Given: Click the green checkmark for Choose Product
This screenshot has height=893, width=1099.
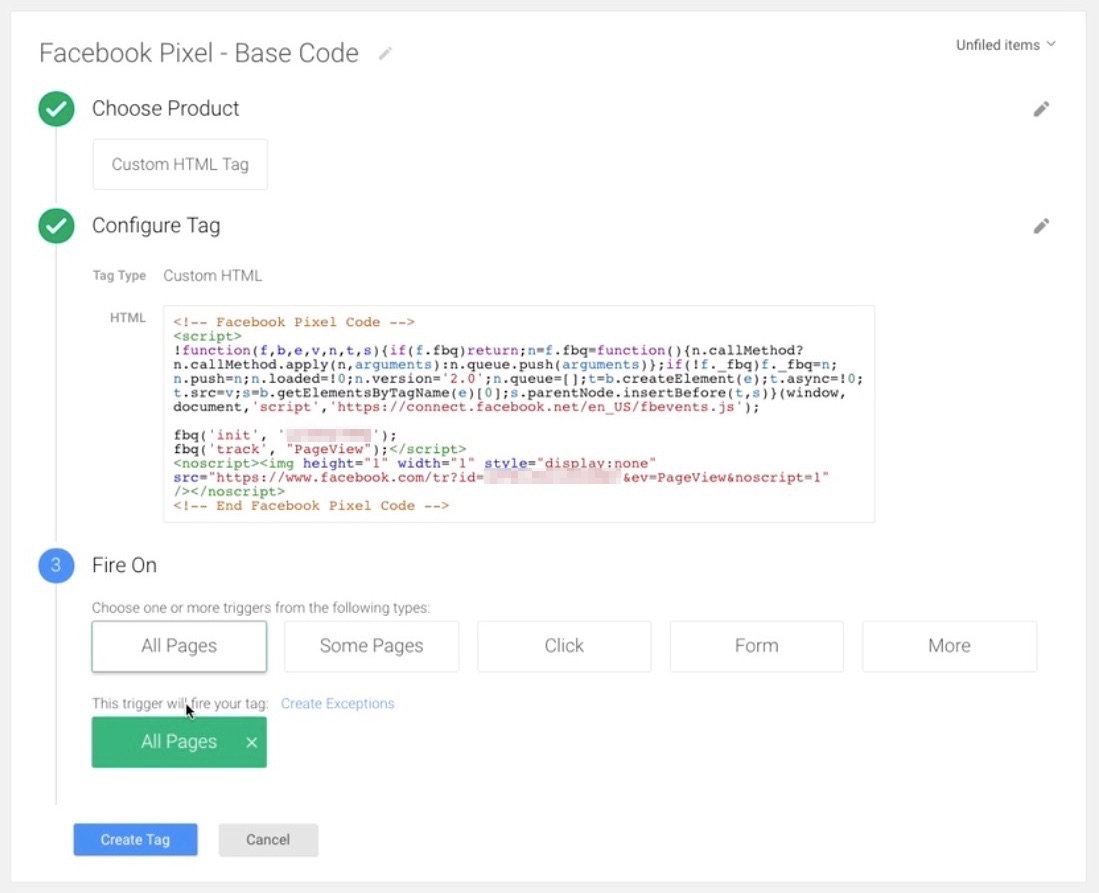Looking at the screenshot, I should pos(56,108).
